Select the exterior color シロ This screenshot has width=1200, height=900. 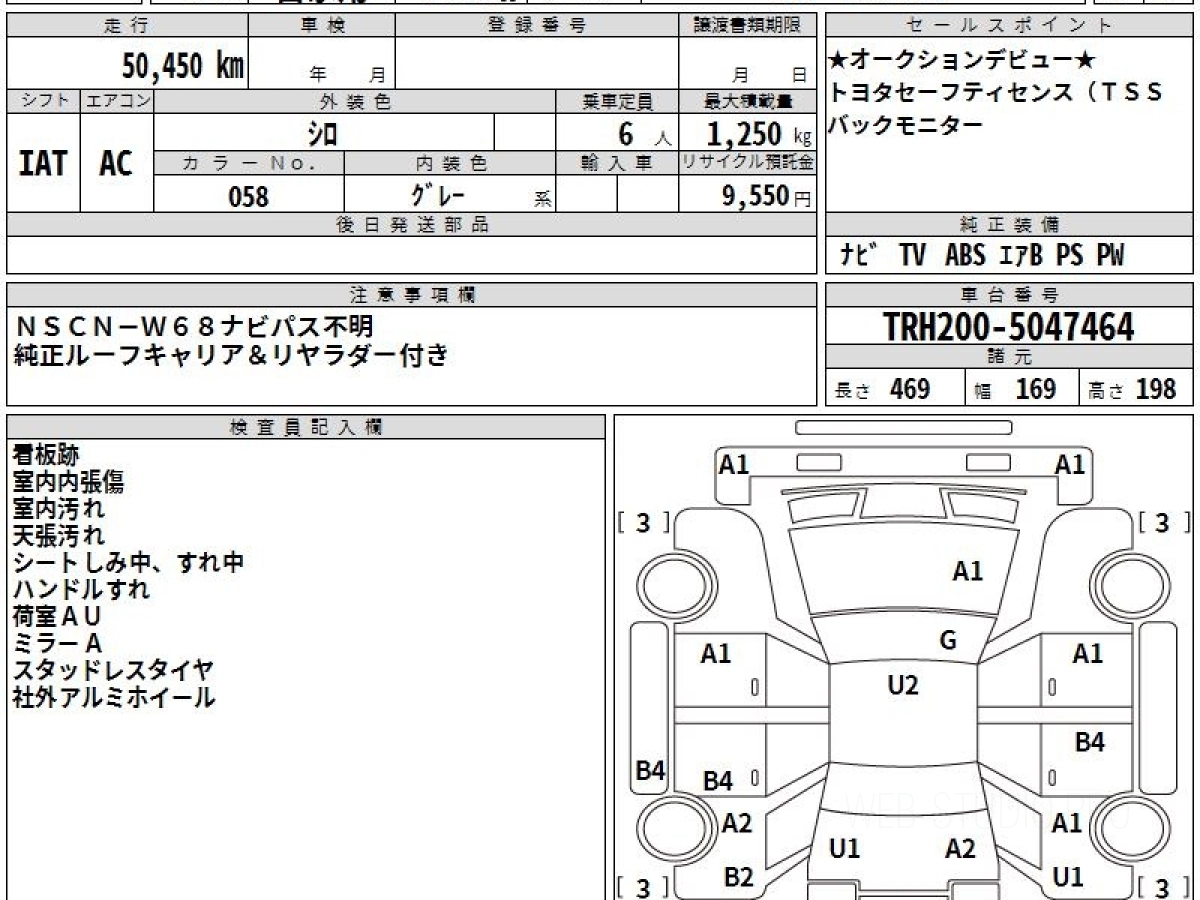[x=322, y=133]
